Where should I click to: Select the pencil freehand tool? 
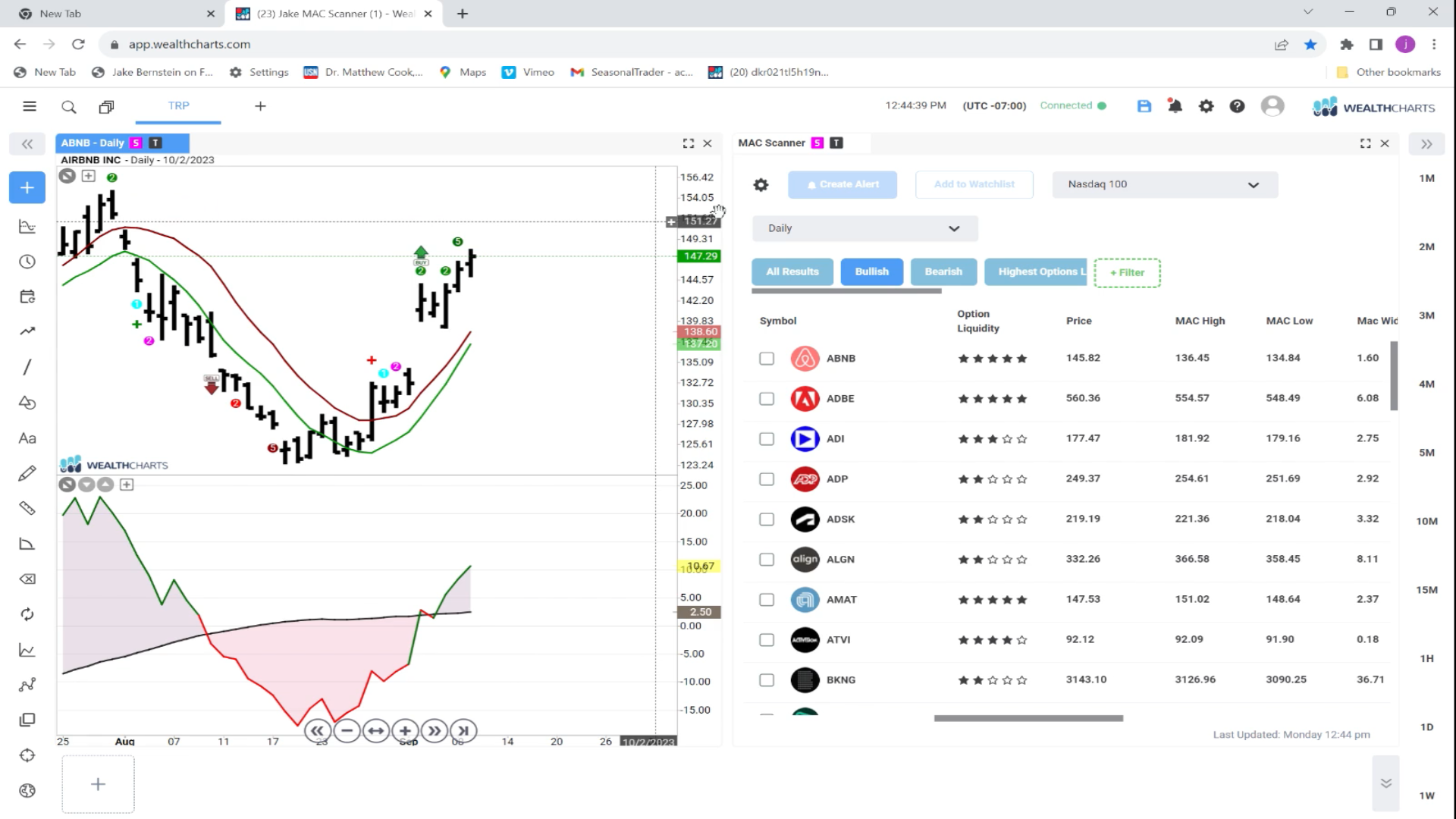coord(27,473)
